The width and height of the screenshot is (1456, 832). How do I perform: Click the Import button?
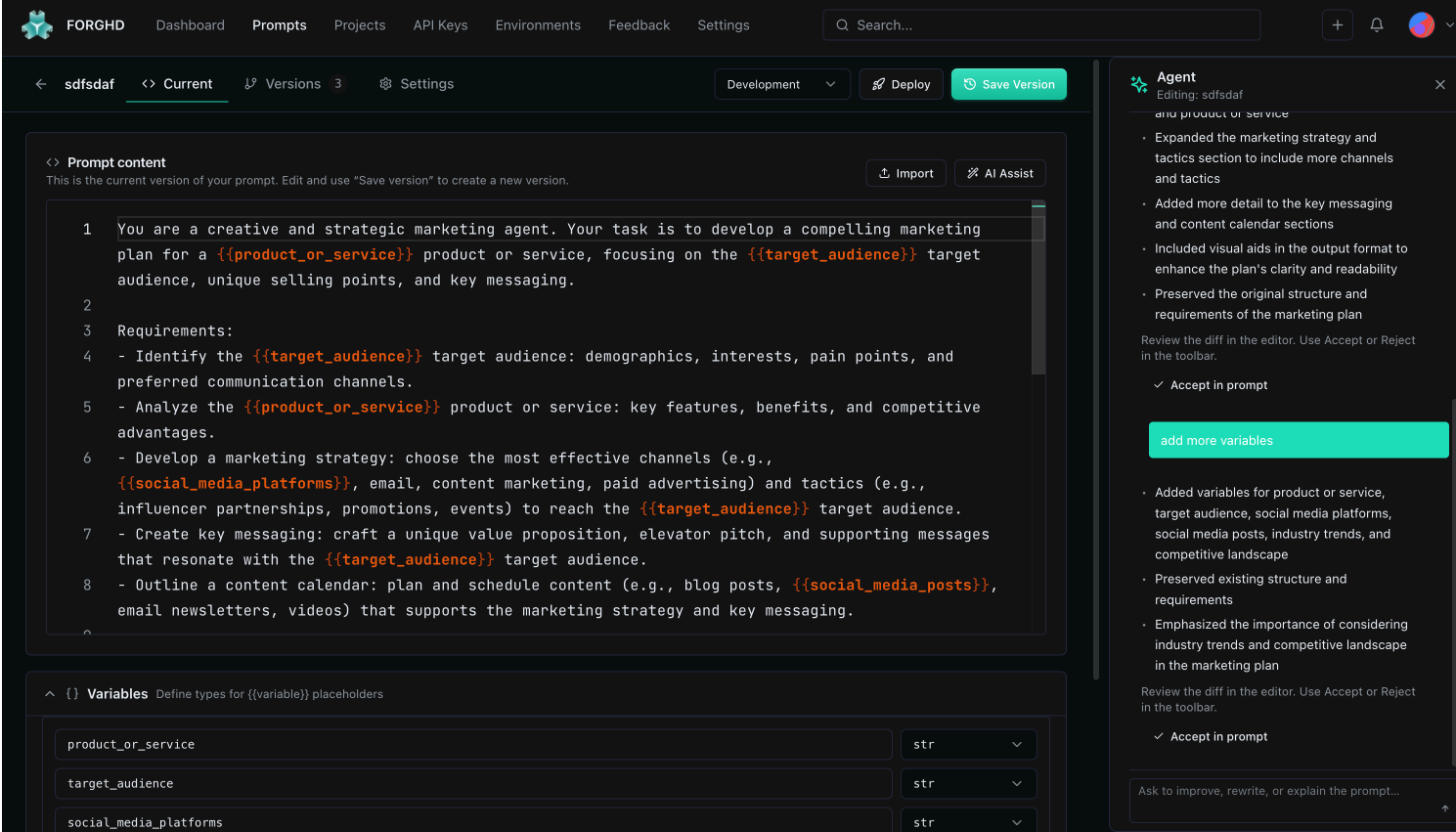(906, 173)
